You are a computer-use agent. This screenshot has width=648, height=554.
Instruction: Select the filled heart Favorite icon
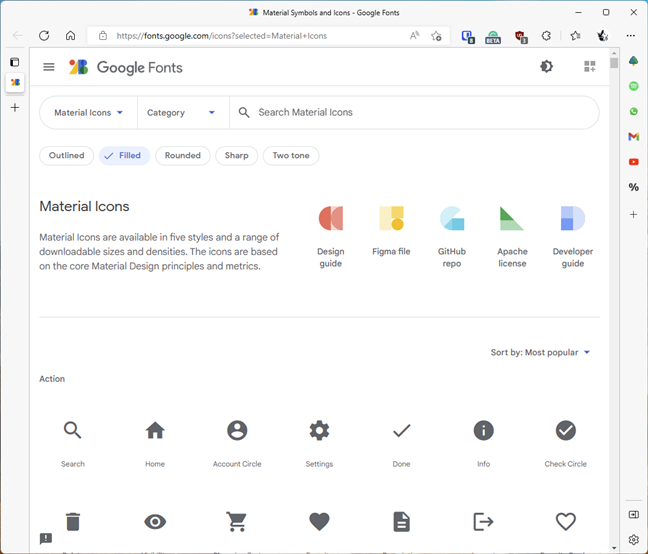pyautogui.click(x=319, y=522)
